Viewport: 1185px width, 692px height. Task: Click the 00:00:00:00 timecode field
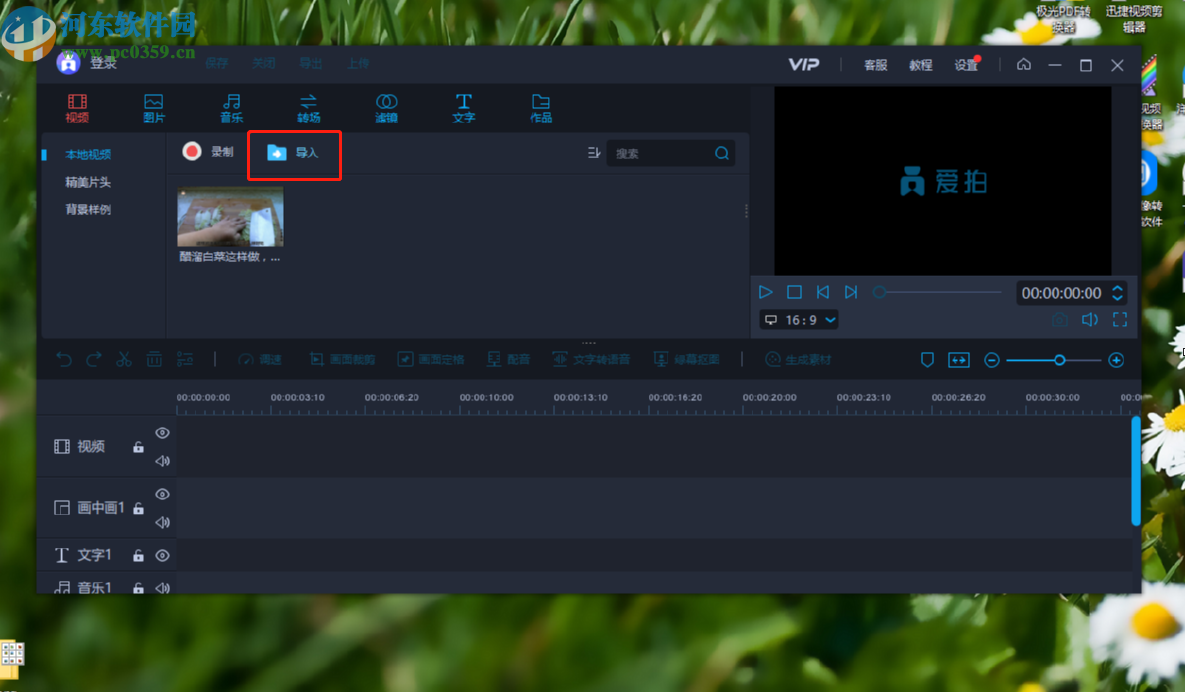[x=1061, y=293]
